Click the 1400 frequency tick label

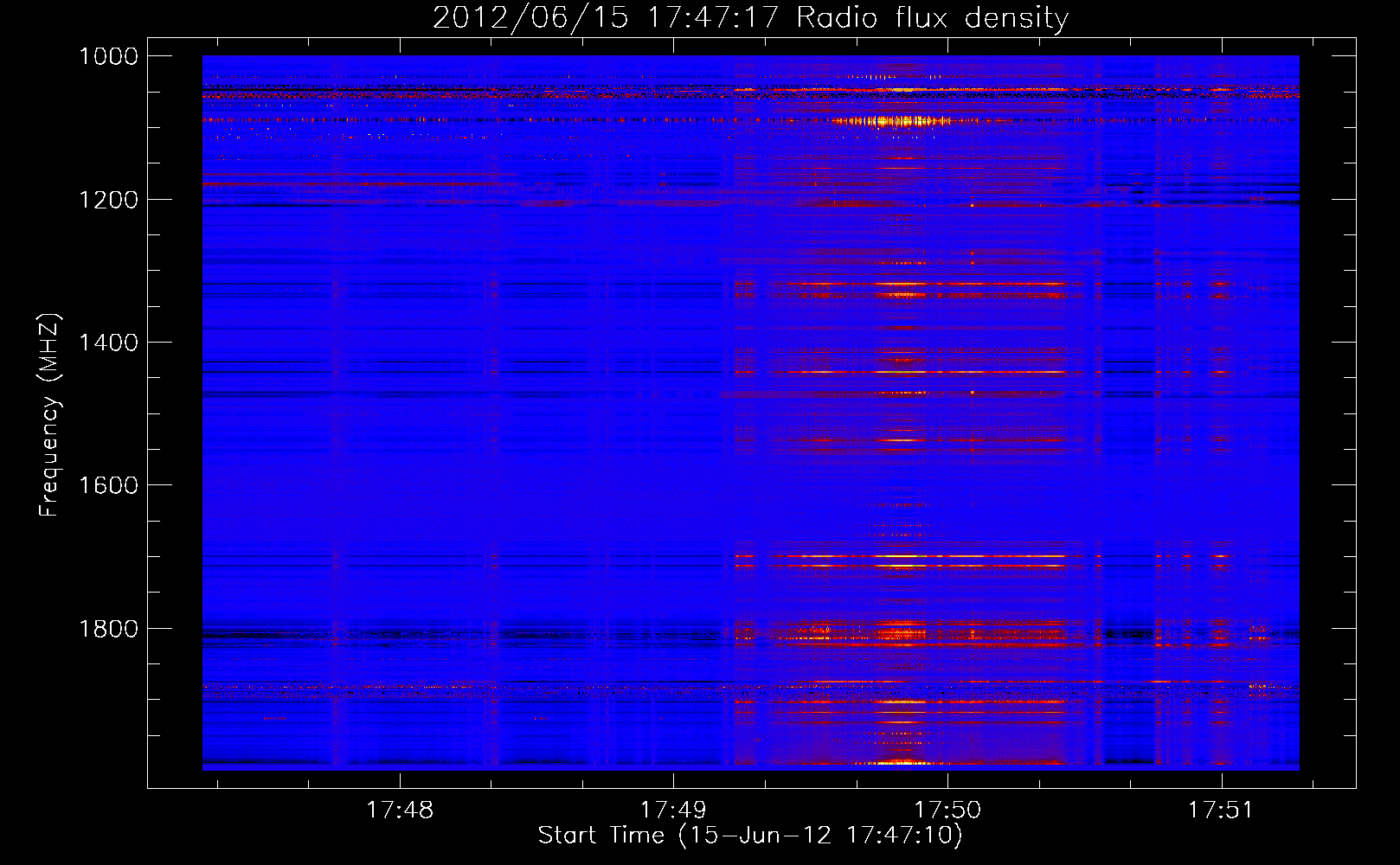click(x=108, y=343)
